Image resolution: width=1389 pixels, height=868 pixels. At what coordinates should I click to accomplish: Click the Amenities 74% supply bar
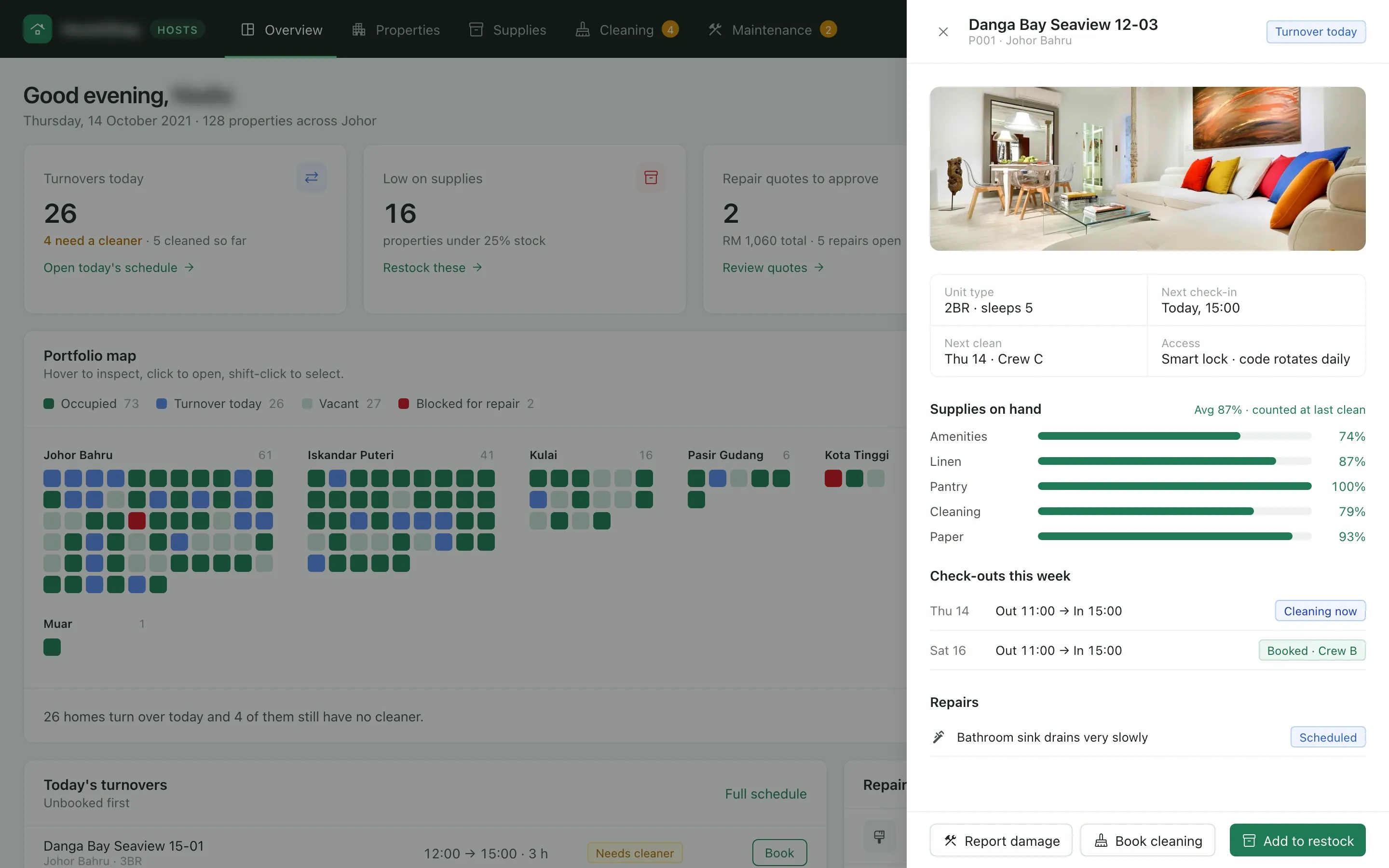pyautogui.click(x=1174, y=436)
